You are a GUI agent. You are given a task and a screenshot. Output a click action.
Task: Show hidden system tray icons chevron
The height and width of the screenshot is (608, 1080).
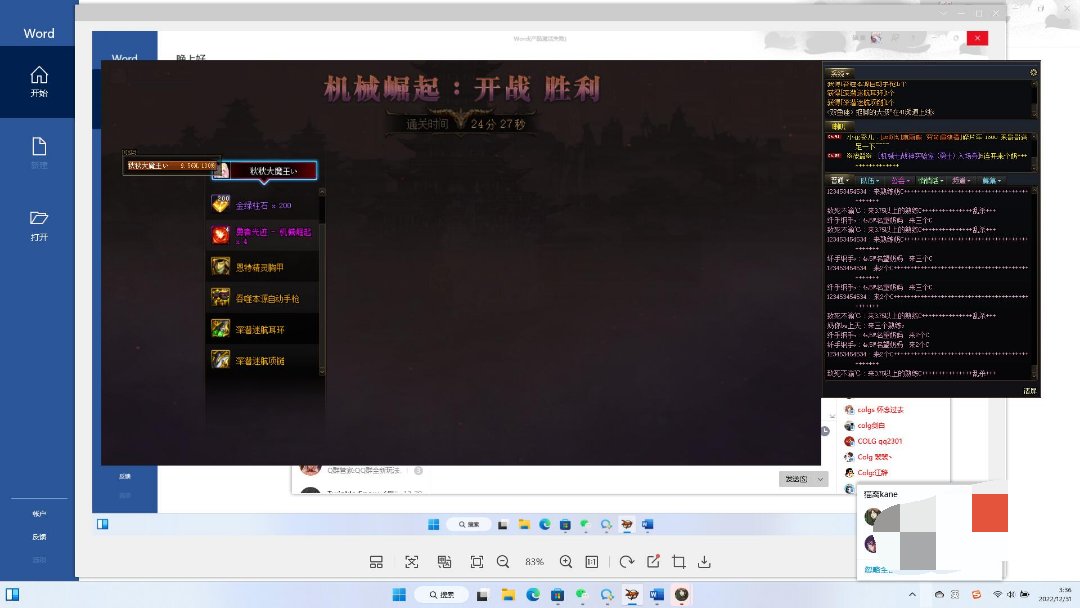pyautogui.click(x=912, y=595)
